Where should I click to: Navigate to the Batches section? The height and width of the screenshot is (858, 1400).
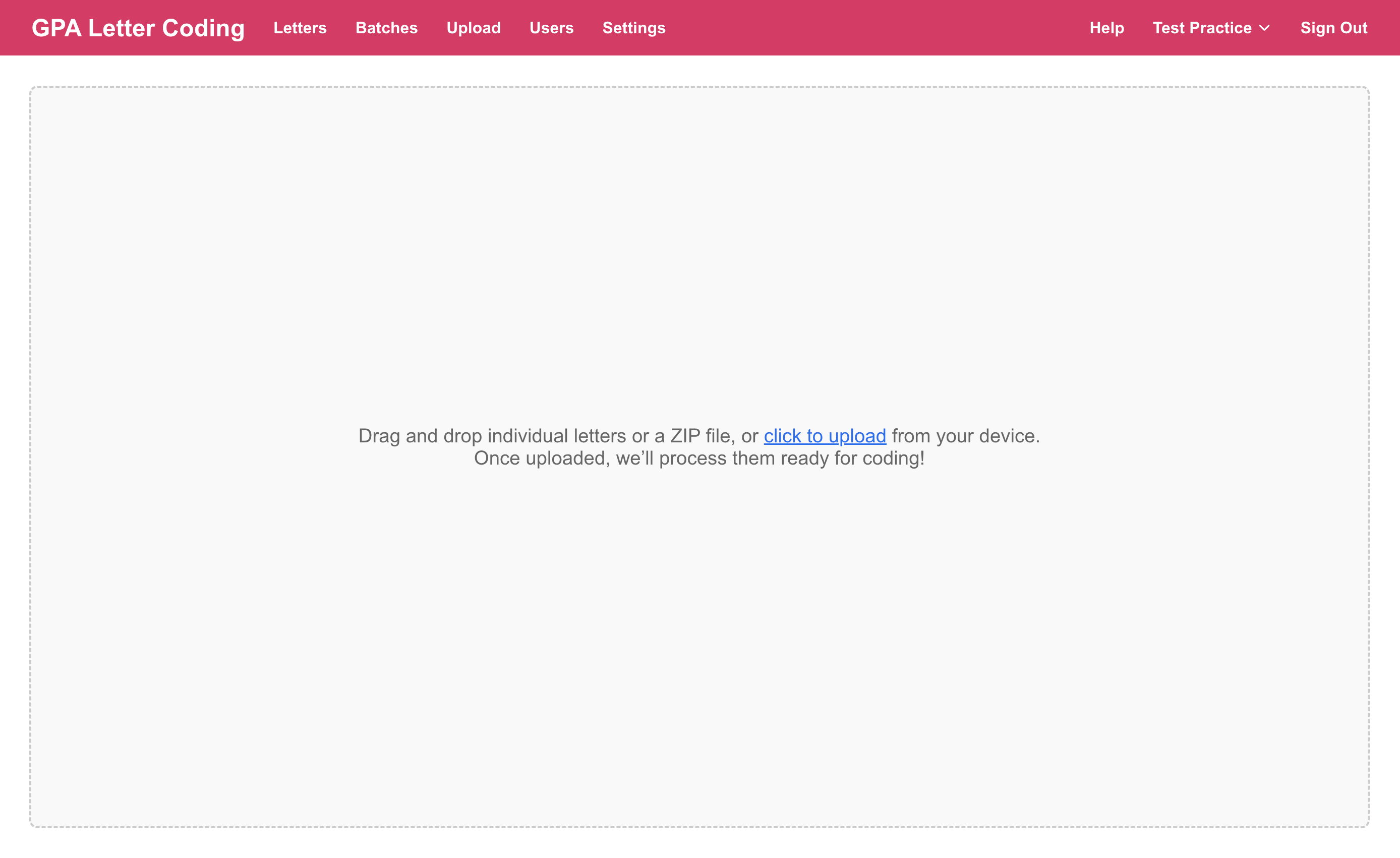[x=386, y=27]
